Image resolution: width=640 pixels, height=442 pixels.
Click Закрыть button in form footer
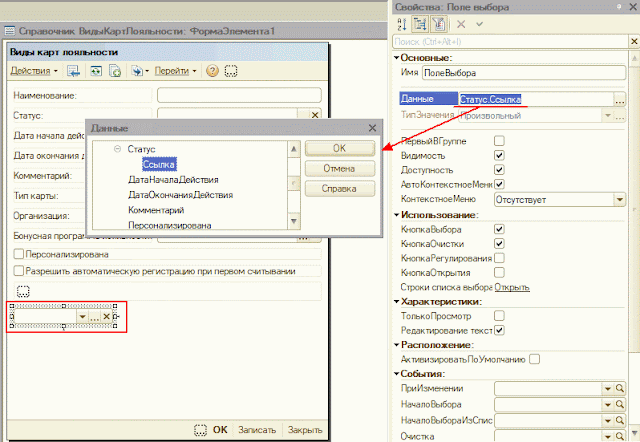(305, 430)
